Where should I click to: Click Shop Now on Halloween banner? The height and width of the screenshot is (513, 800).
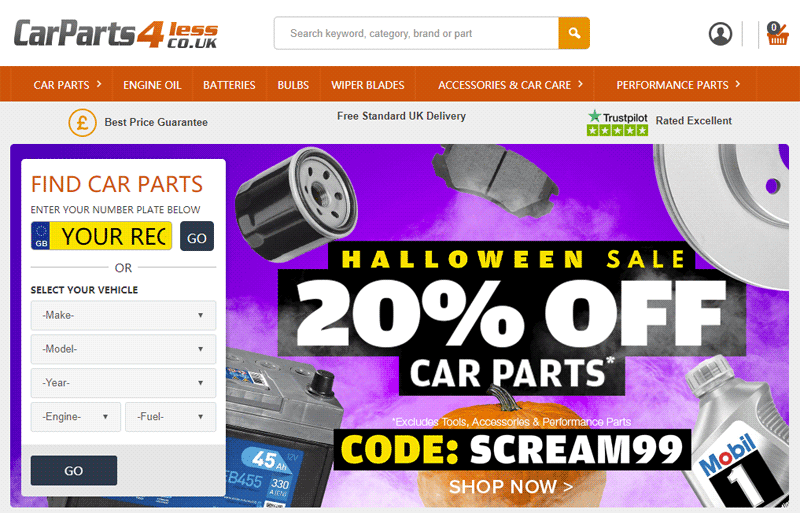(x=511, y=487)
